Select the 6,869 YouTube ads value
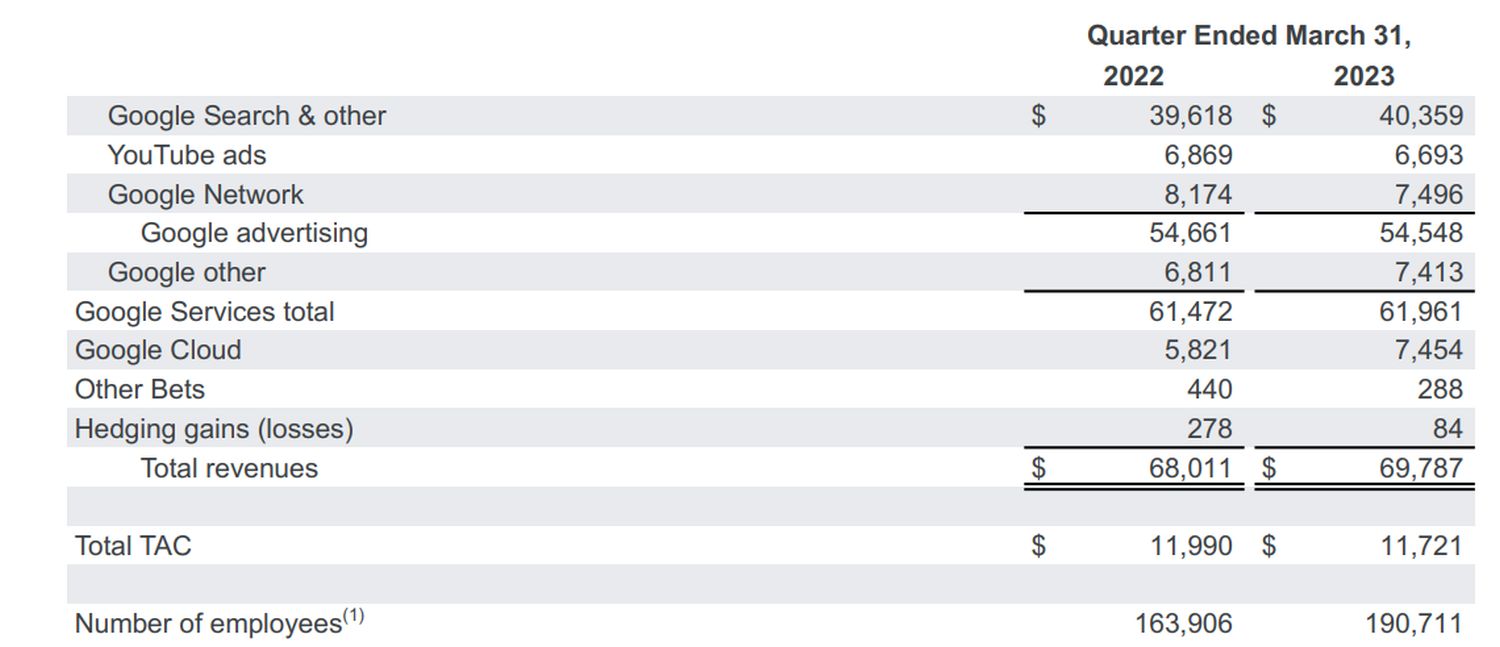Viewport: 1500px width, 647px height. tap(1197, 155)
